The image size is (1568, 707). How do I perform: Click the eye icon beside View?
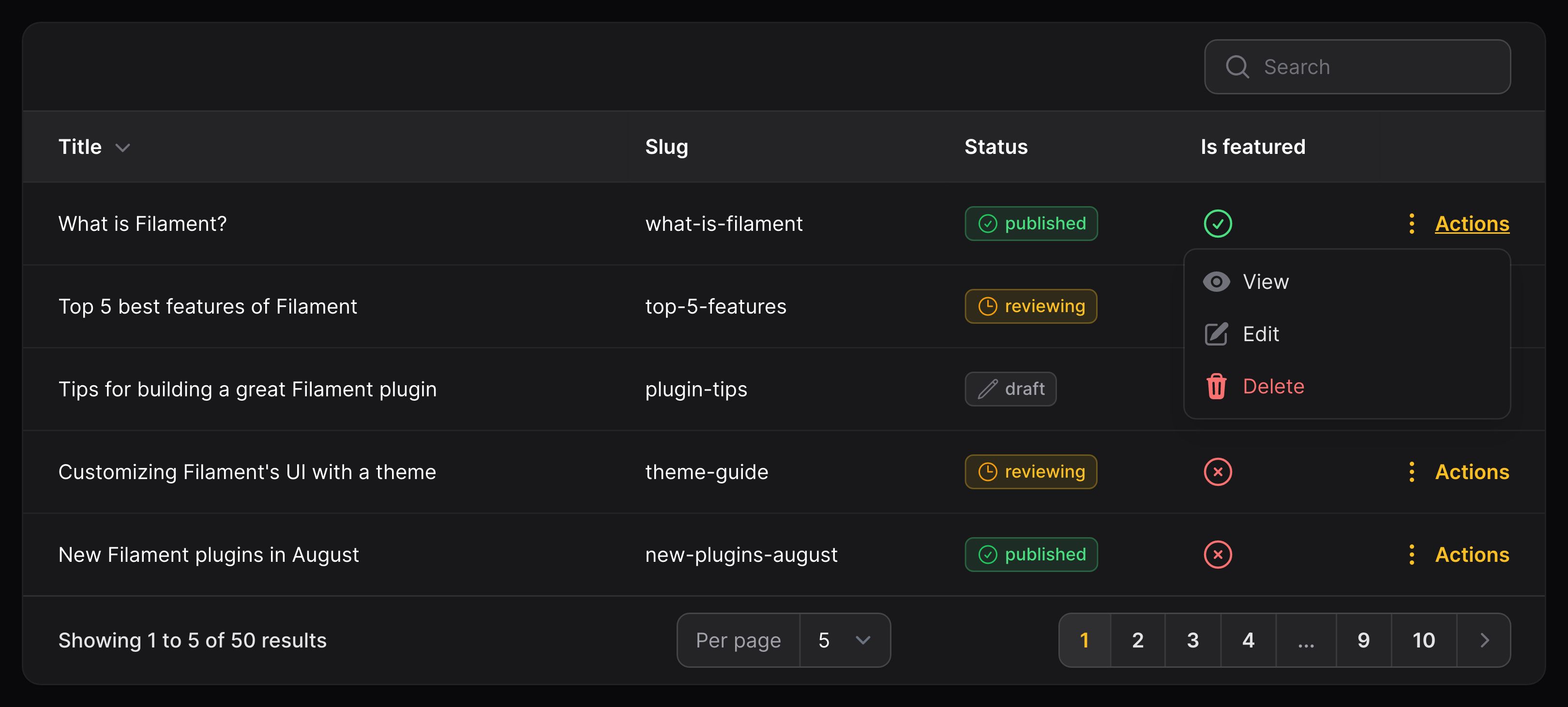pyautogui.click(x=1216, y=282)
